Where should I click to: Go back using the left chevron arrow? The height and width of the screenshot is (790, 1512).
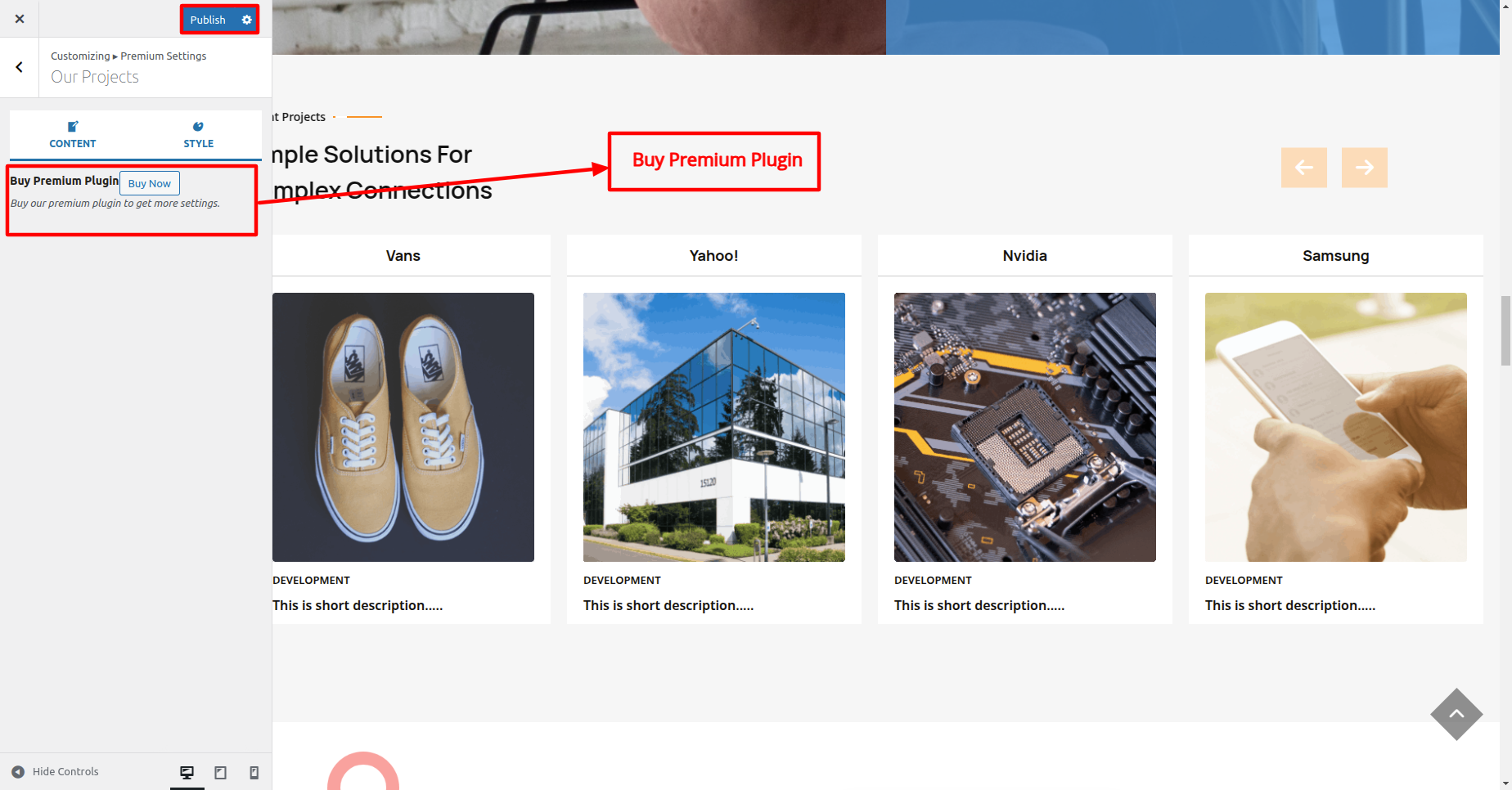point(20,67)
